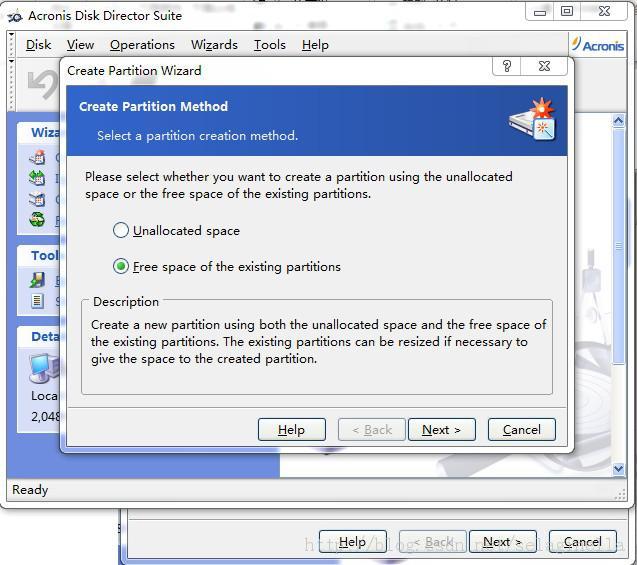Click the wizard disk and wand banner icon
This screenshot has height=565, width=637.
pos(532,120)
